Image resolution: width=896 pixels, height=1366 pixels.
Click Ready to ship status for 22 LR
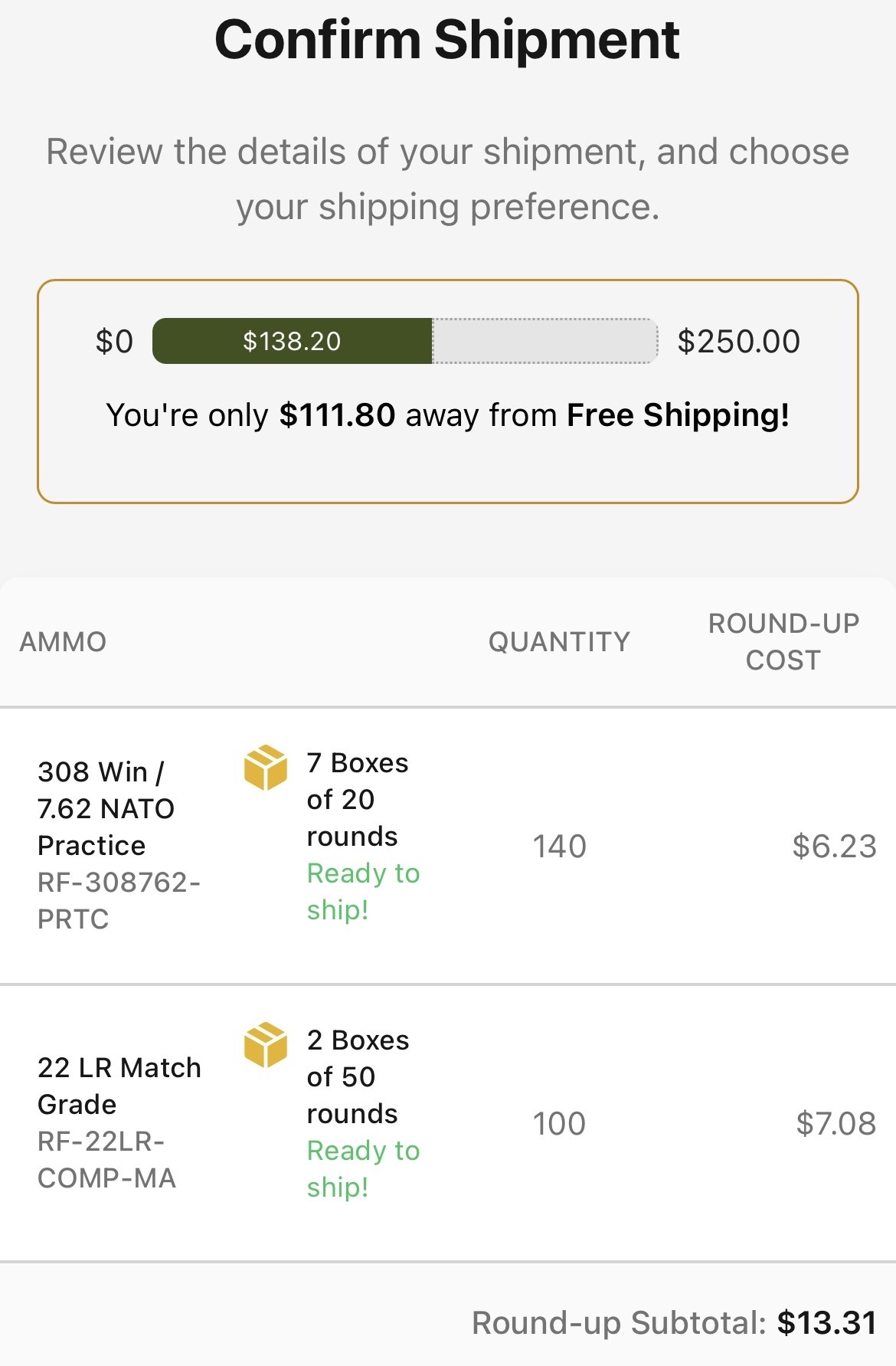[363, 1168]
